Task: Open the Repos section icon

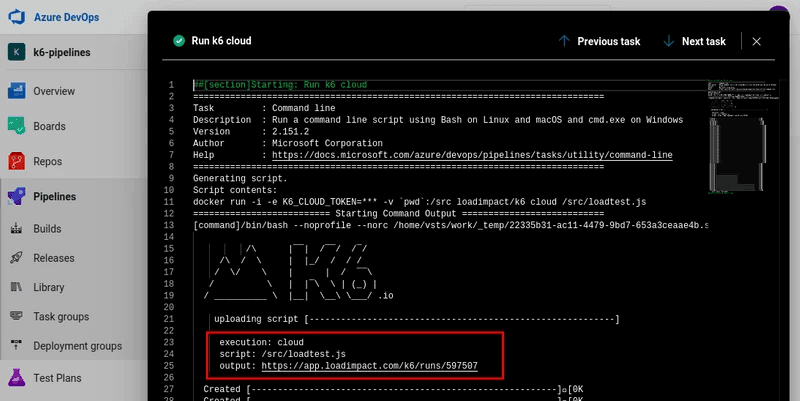Action: click(16, 161)
